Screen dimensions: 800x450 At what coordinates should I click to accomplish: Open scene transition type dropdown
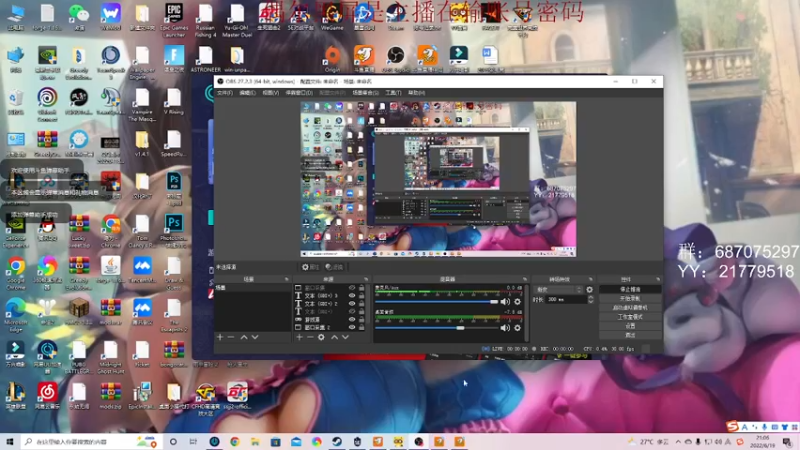[x=558, y=289]
